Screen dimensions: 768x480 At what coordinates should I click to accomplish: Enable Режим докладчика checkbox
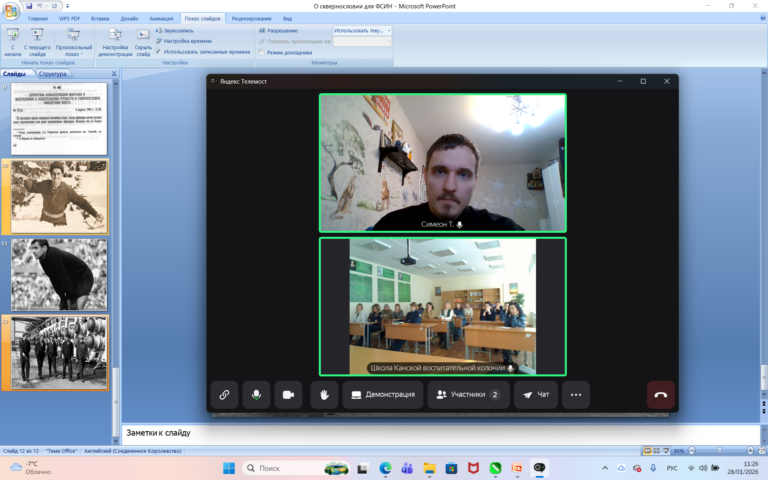[262, 52]
